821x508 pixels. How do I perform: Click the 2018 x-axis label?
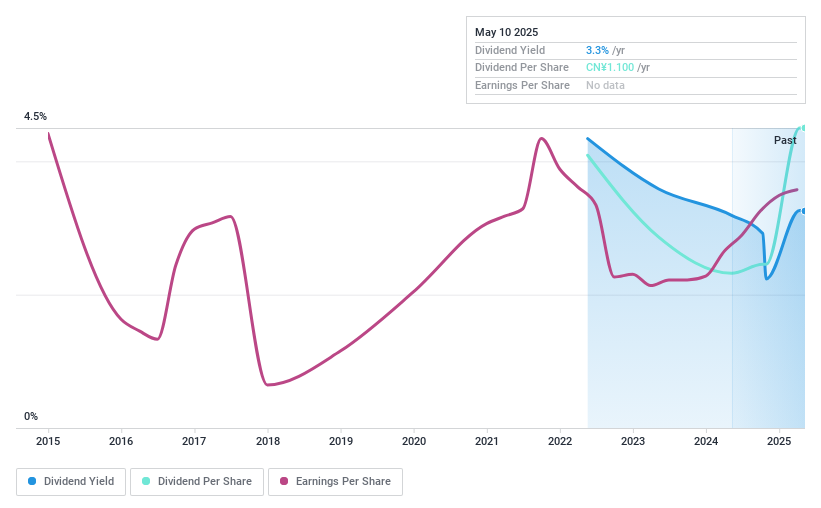pyautogui.click(x=268, y=441)
